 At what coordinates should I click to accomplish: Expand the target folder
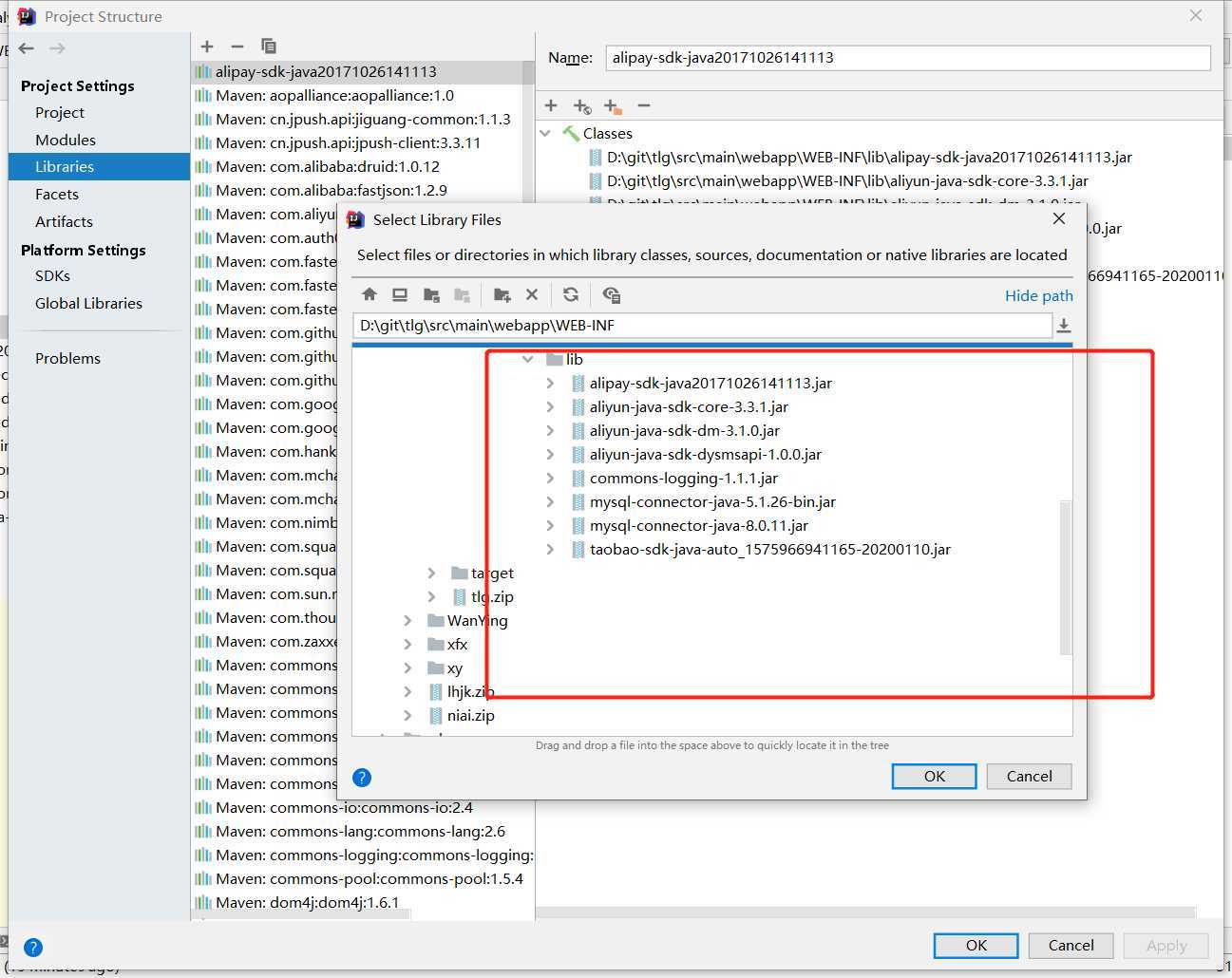(431, 573)
